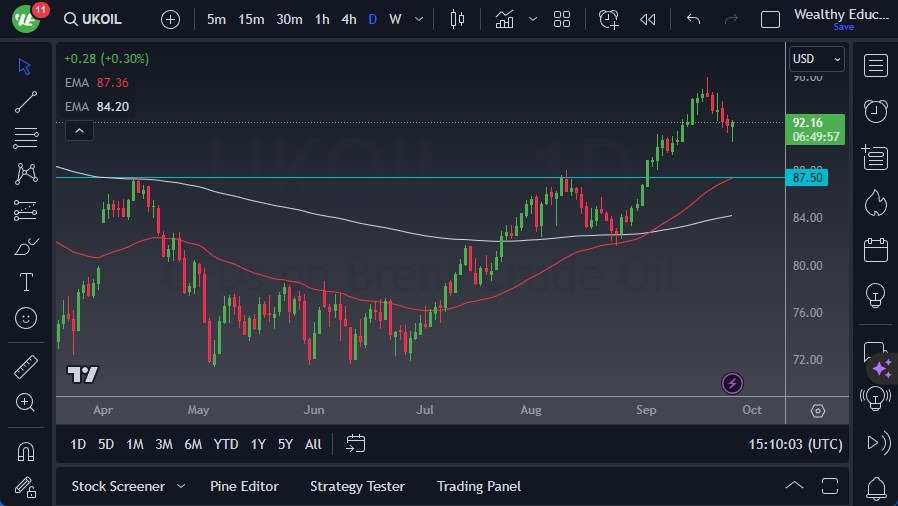
Task: Select the 4h timeframe button
Action: point(348,19)
